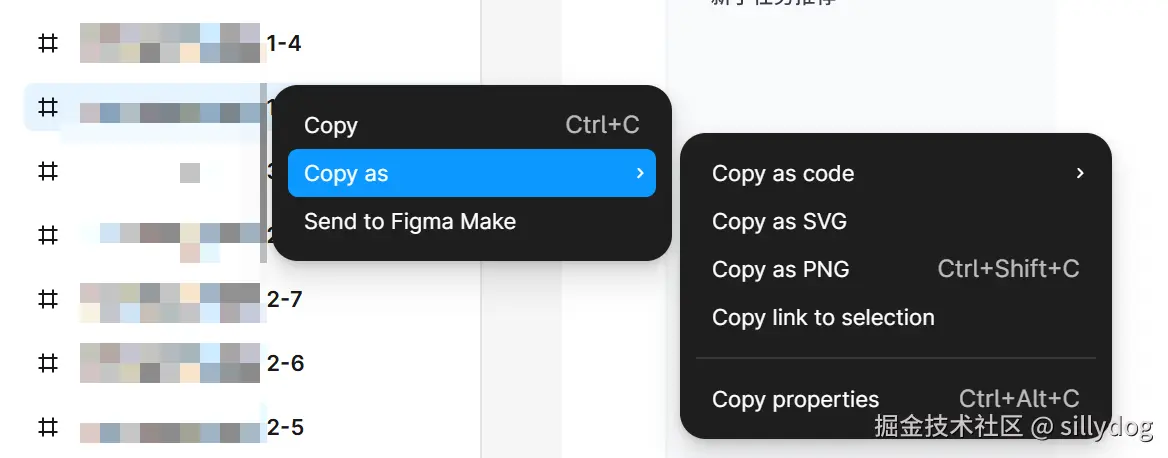Choose Copy as PNG
The height and width of the screenshot is (458, 1168).
[780, 269]
